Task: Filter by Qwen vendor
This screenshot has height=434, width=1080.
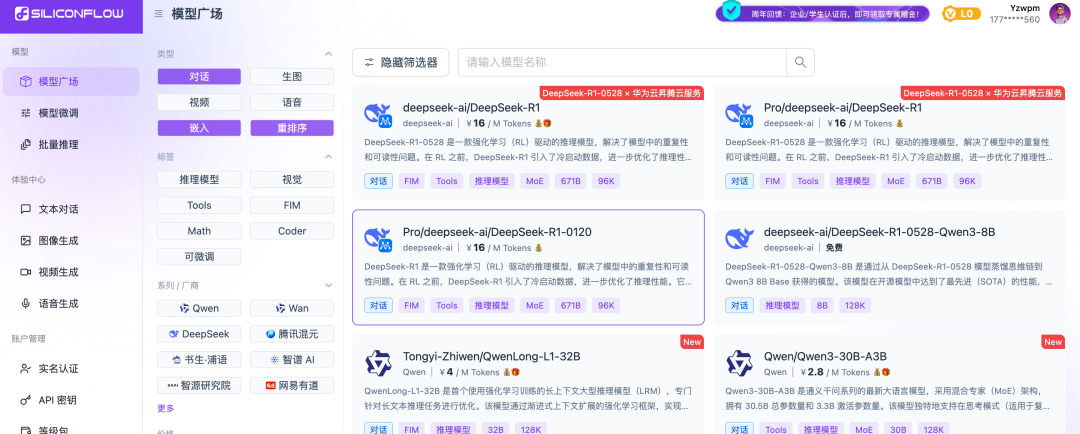Action: 199,308
